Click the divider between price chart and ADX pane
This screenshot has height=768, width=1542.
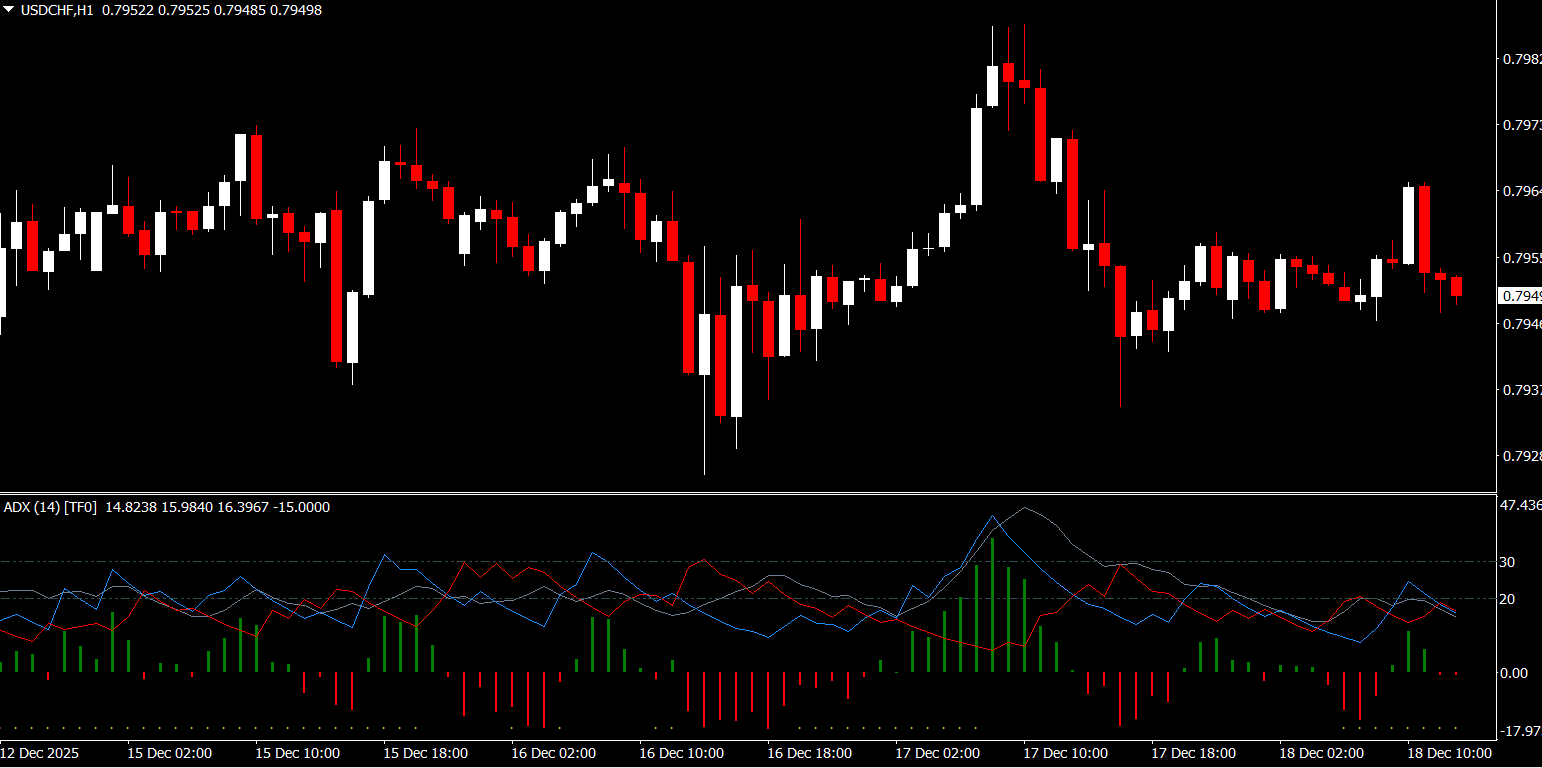pyautogui.click(x=748, y=493)
